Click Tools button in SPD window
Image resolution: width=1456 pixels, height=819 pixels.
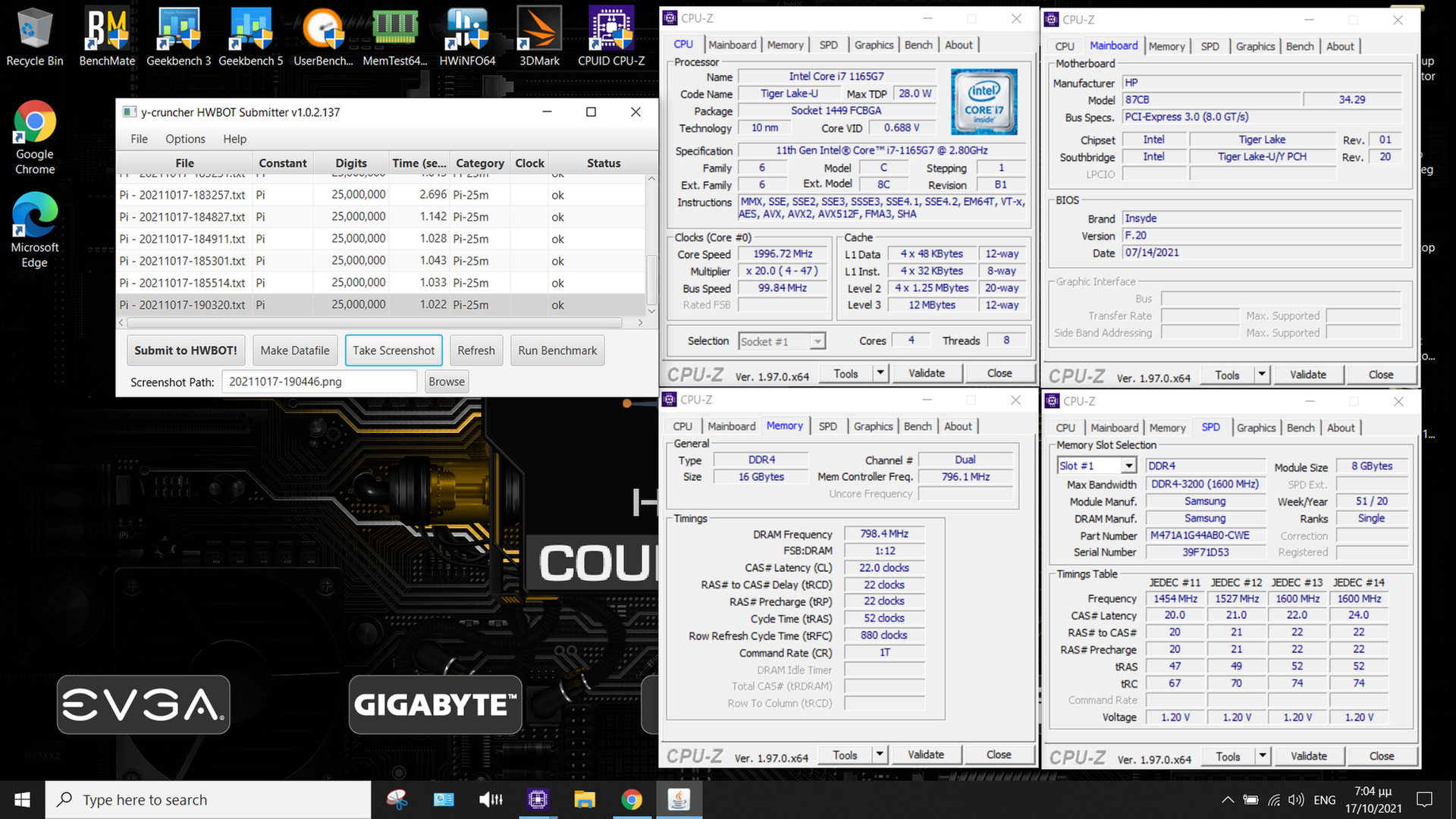[x=1227, y=756]
